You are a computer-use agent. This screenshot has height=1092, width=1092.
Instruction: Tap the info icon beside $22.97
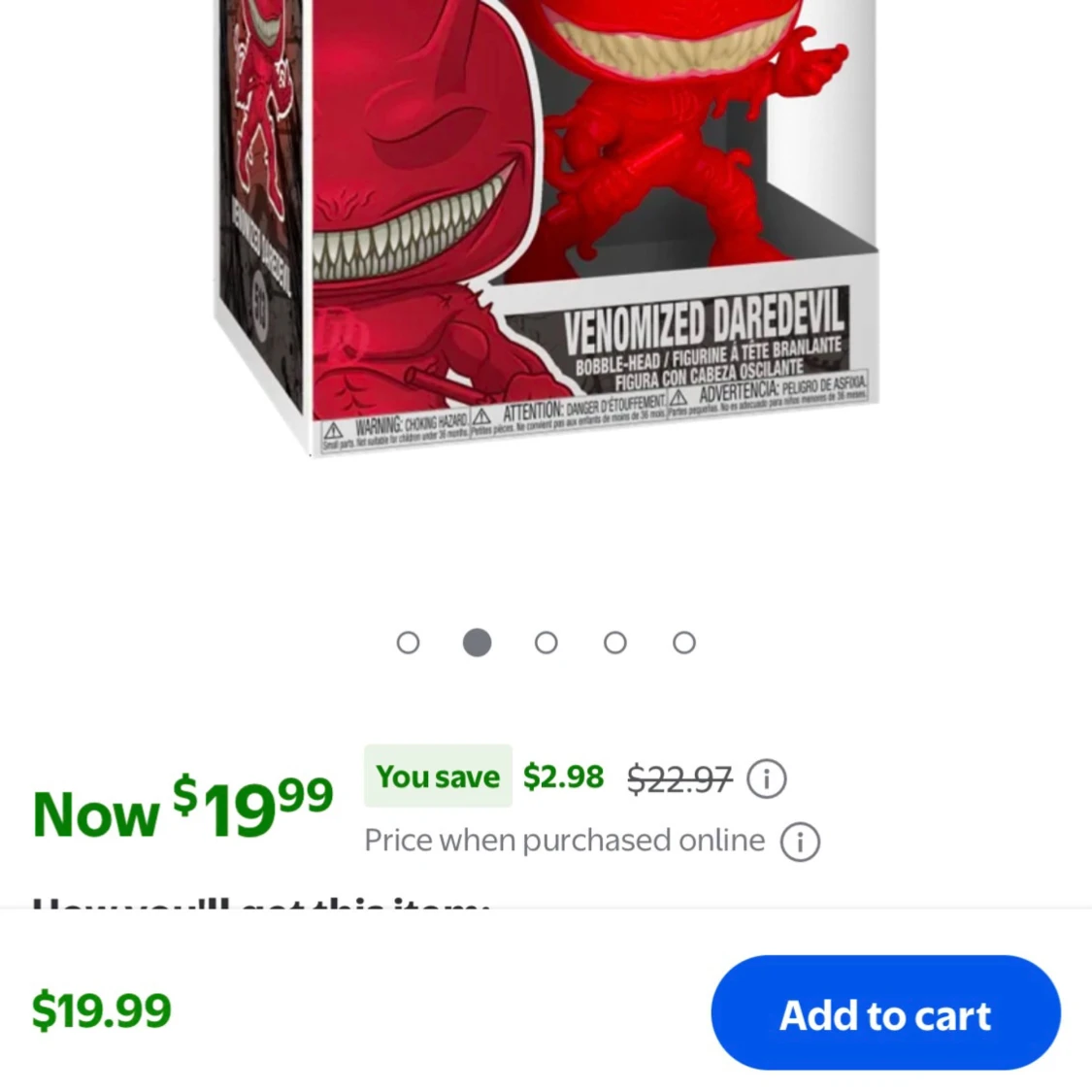click(767, 778)
